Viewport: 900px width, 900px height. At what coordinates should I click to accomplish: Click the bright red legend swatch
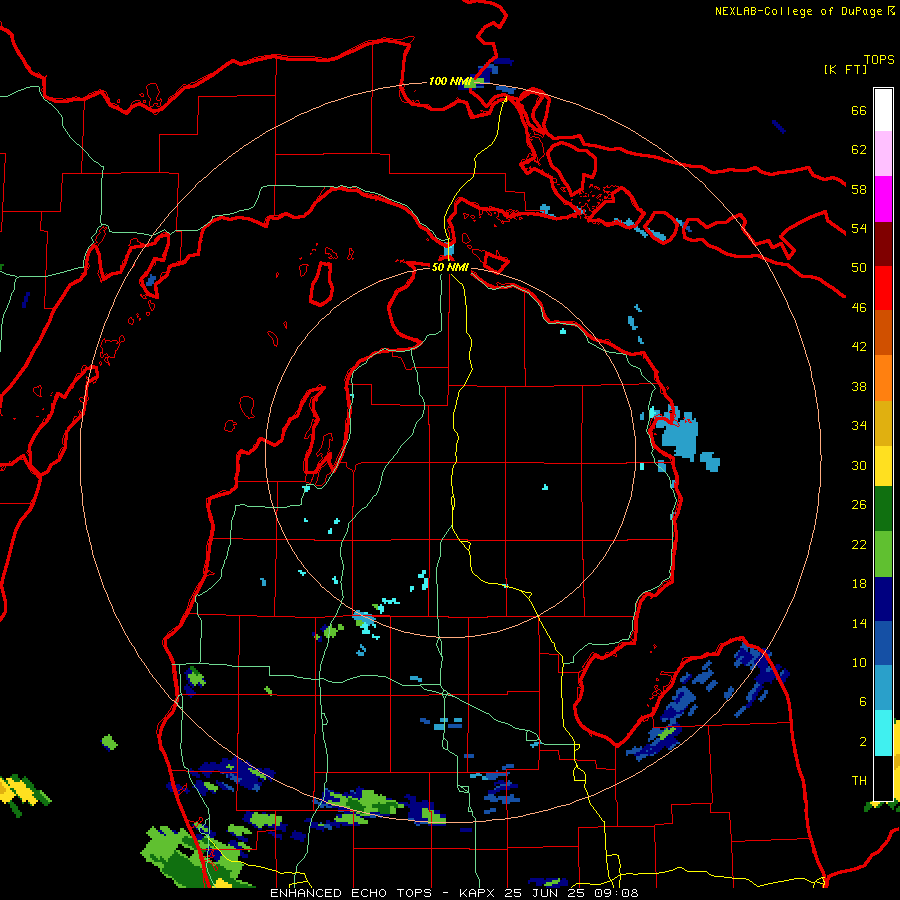(x=883, y=288)
